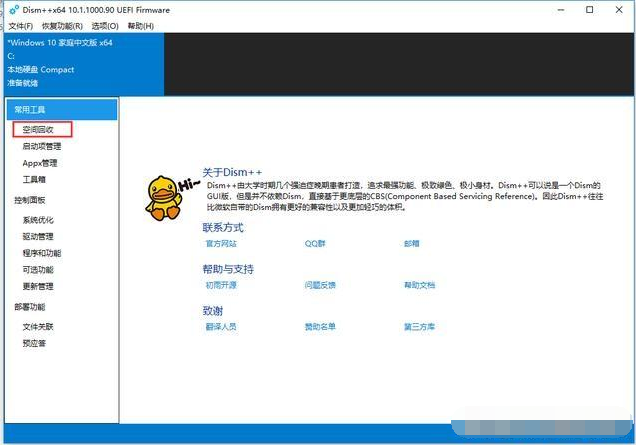Click the 官方网站 link
This screenshot has height=445, width=636.
tap(221, 243)
